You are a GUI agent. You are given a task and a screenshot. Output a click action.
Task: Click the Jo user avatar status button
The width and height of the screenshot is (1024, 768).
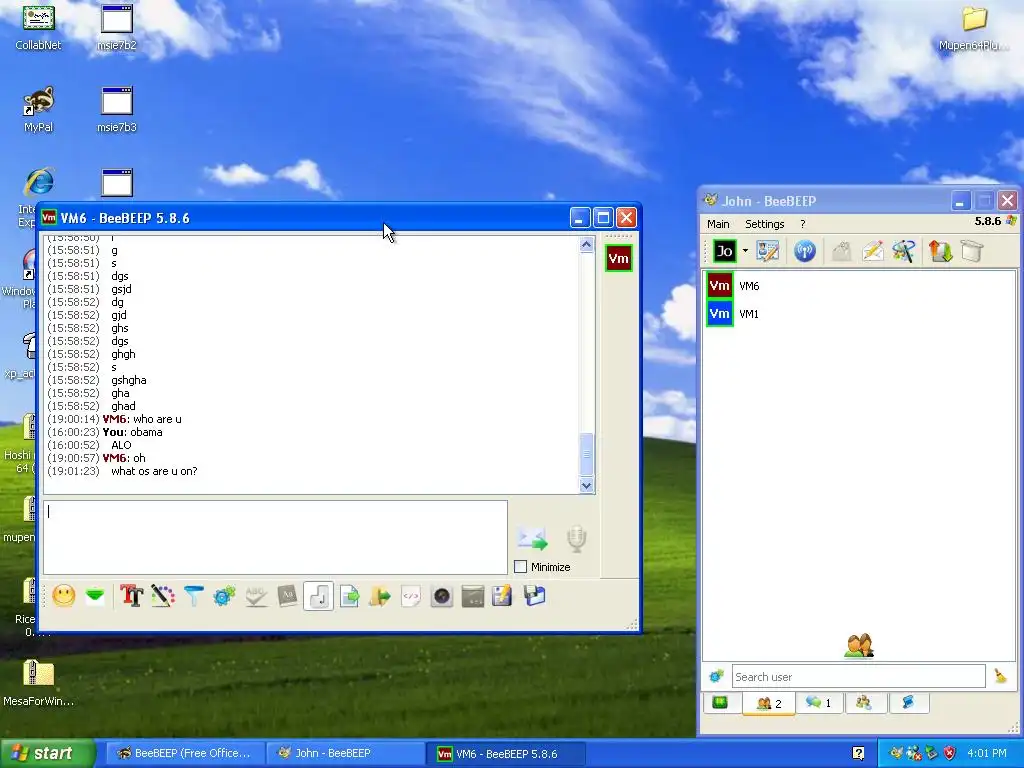tap(724, 251)
